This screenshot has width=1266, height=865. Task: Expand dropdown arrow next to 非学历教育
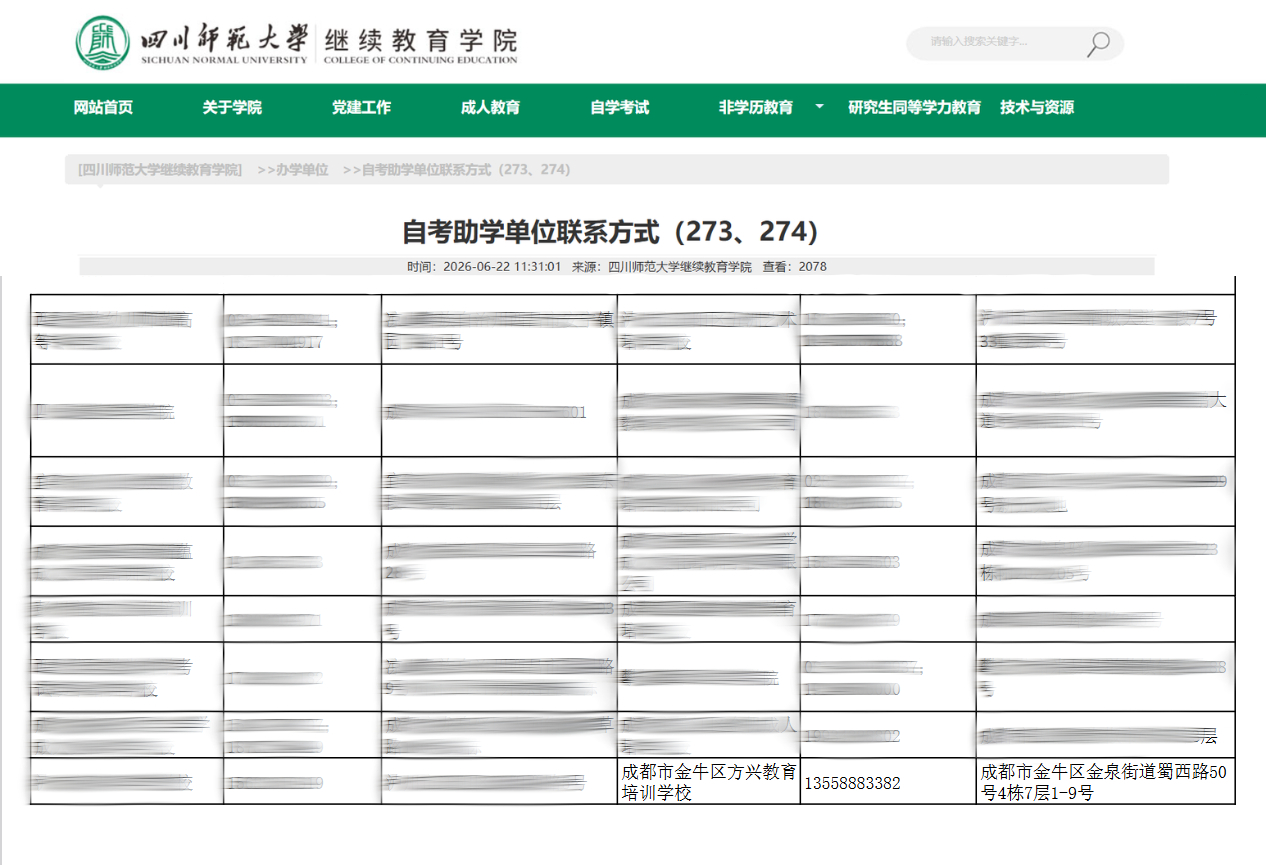820,106
